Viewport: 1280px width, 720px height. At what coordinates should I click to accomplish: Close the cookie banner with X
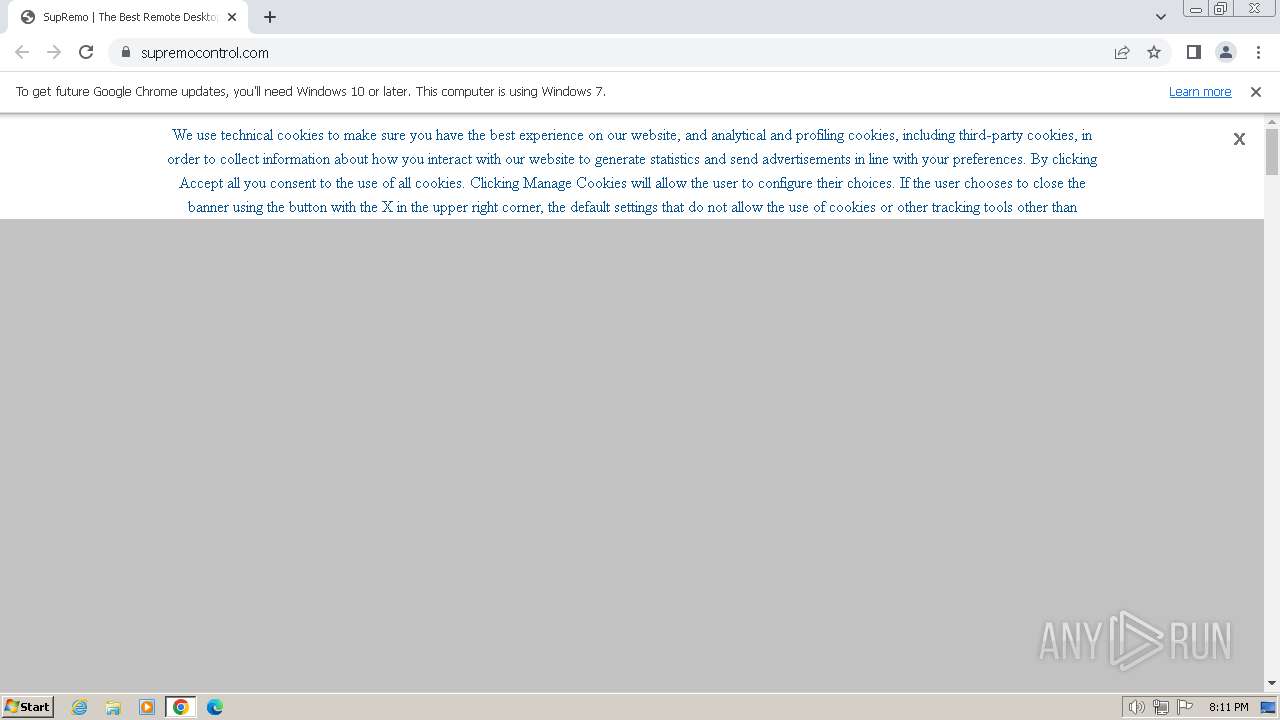tap(1239, 139)
